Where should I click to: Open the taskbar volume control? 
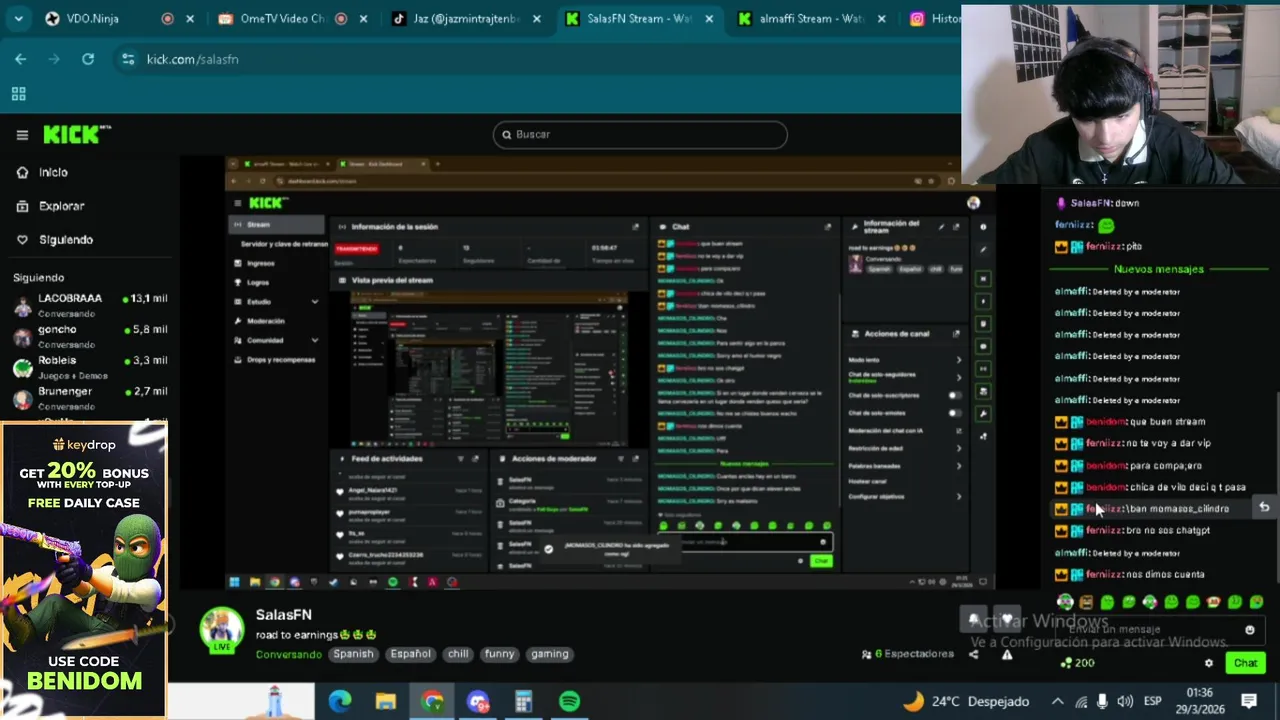point(1125,701)
